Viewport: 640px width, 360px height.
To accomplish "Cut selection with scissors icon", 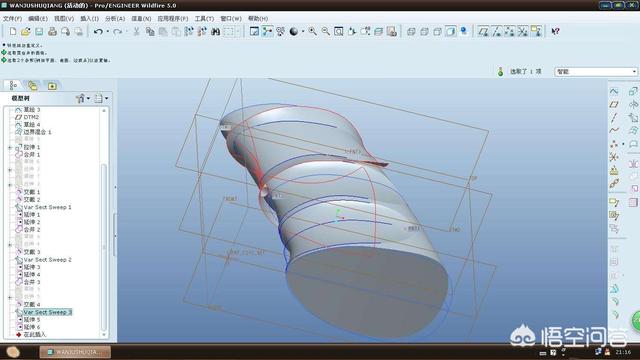I will pos(137,31).
